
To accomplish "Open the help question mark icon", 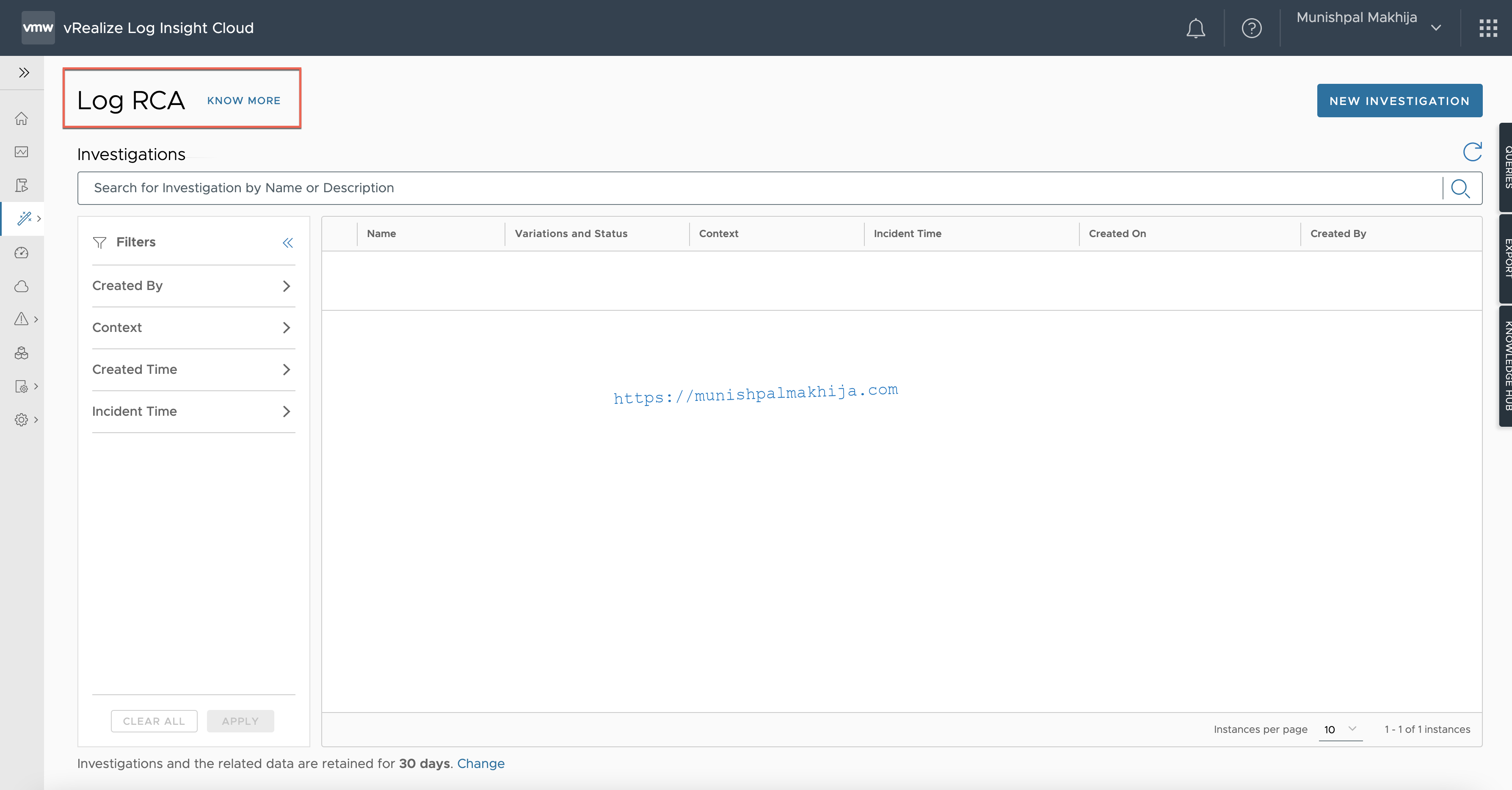I will (x=1251, y=28).
